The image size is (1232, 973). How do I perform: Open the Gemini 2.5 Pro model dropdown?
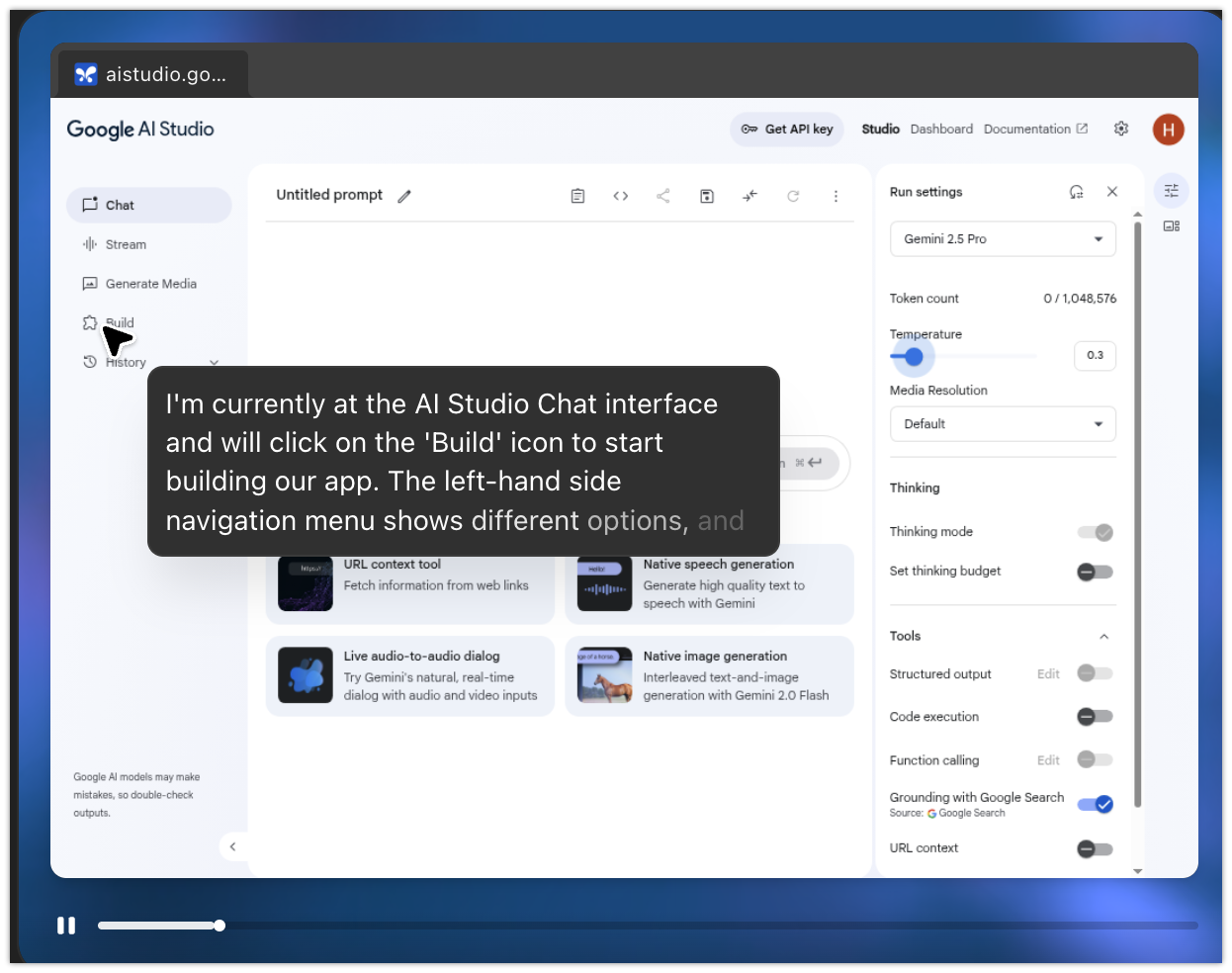click(x=1004, y=239)
